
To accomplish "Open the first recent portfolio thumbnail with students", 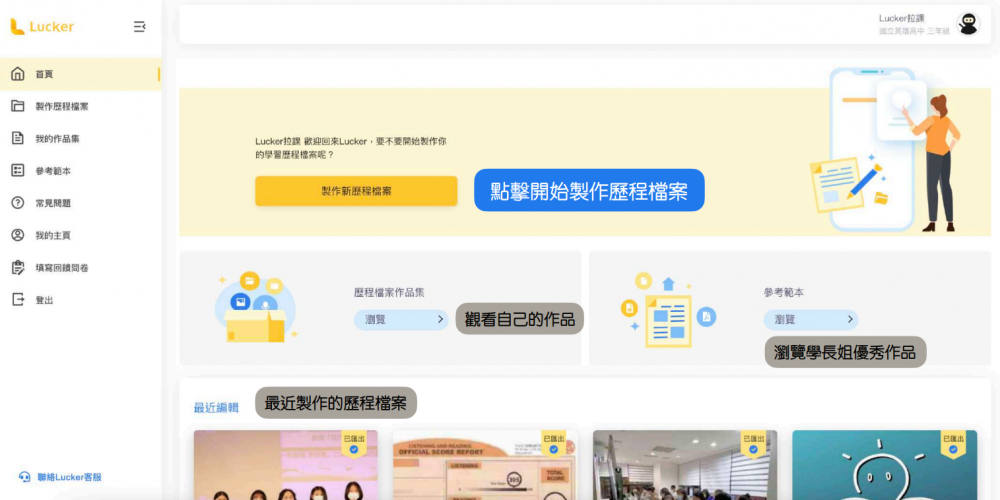I will pos(285,465).
